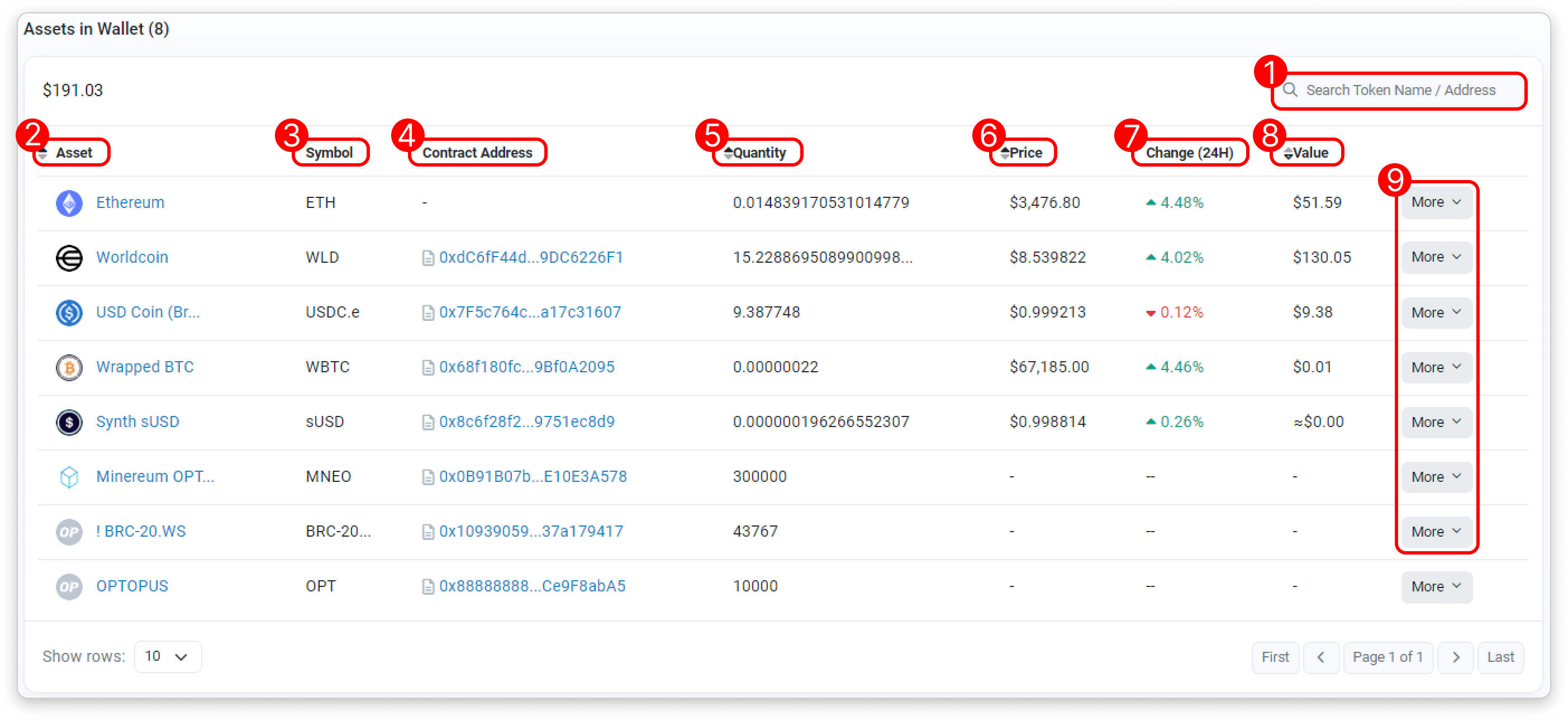Click the USD Coin token logo
1568x720 pixels.
click(69, 312)
